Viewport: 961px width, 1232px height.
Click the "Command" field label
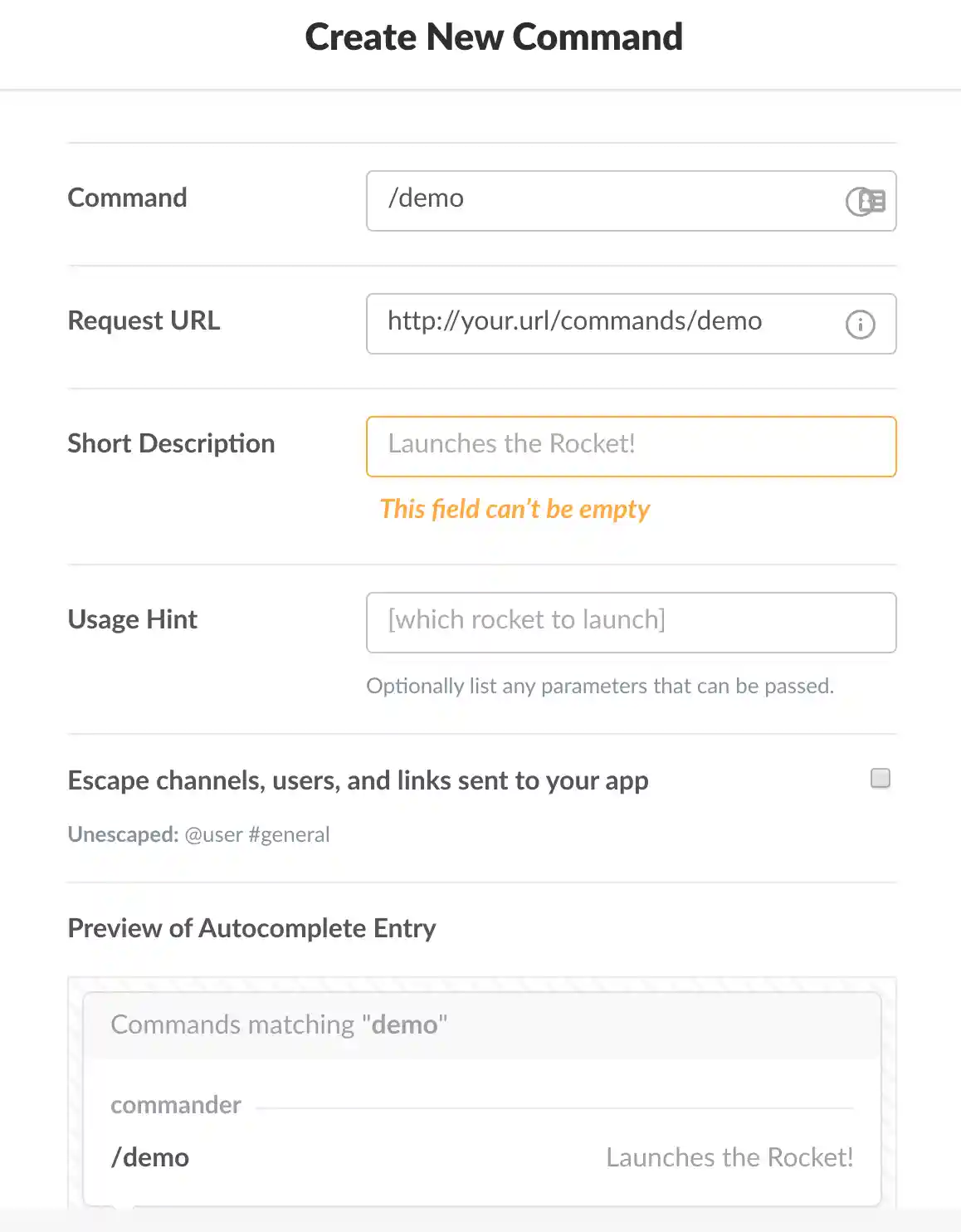(x=127, y=198)
